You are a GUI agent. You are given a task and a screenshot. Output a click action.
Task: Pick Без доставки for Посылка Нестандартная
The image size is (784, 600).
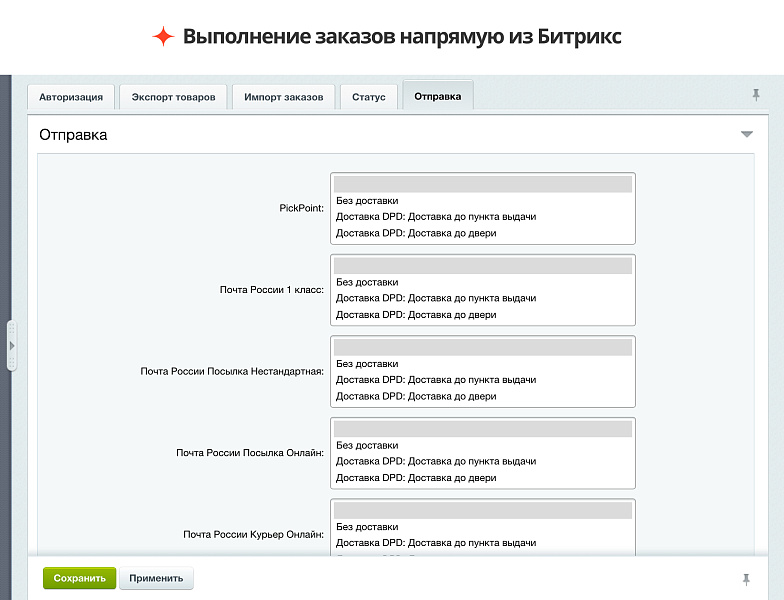pos(367,364)
